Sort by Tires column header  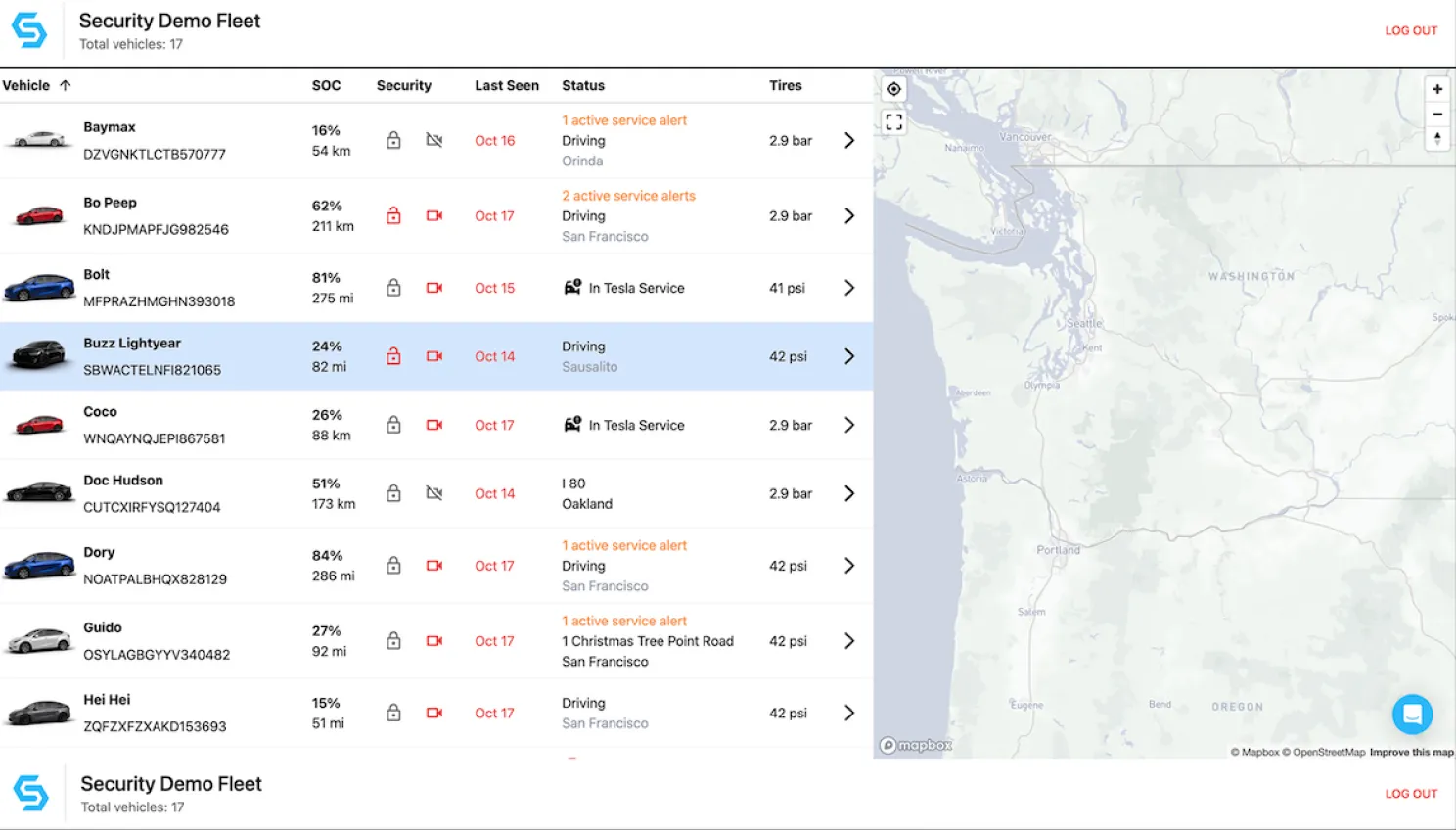[786, 85]
